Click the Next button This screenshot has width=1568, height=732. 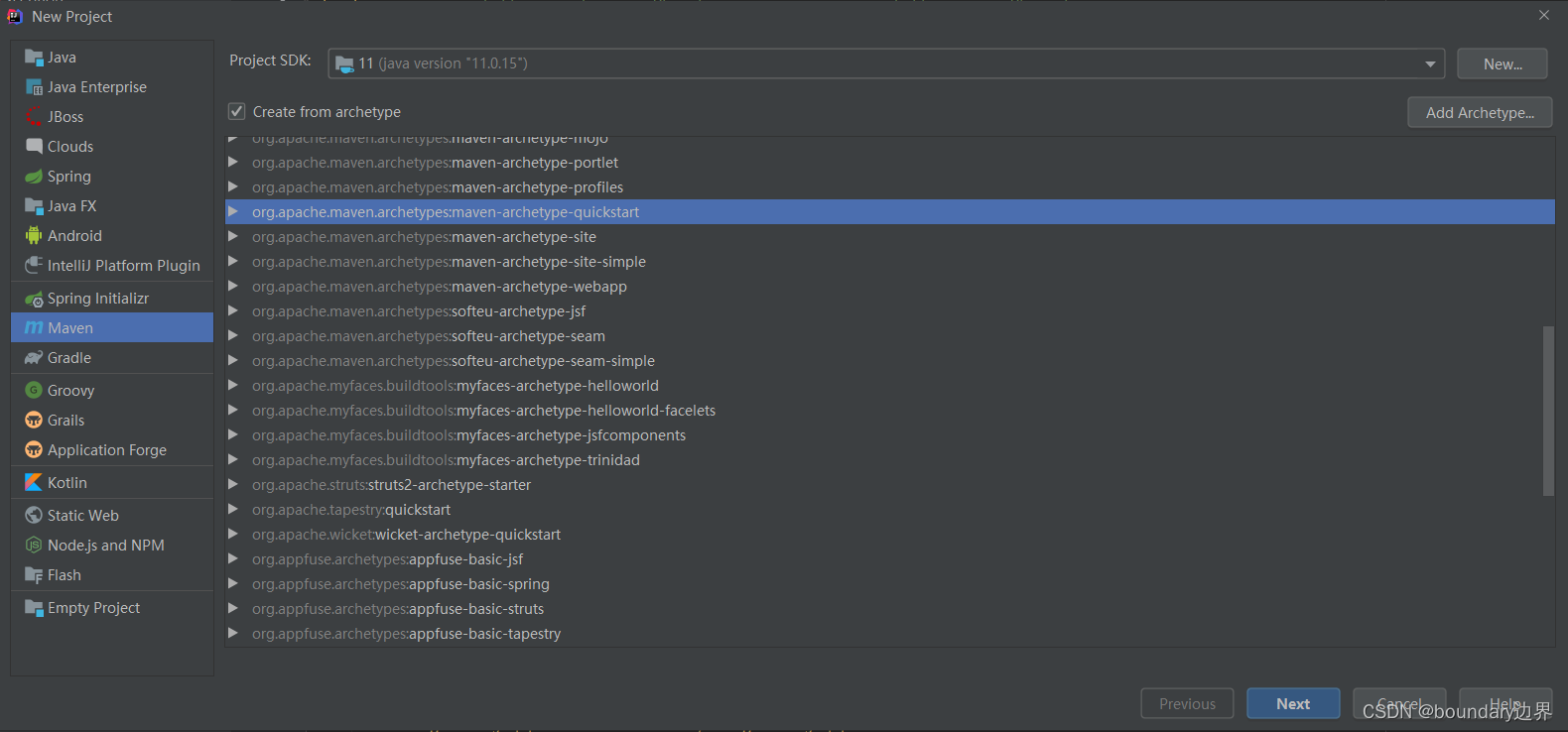[x=1293, y=703]
